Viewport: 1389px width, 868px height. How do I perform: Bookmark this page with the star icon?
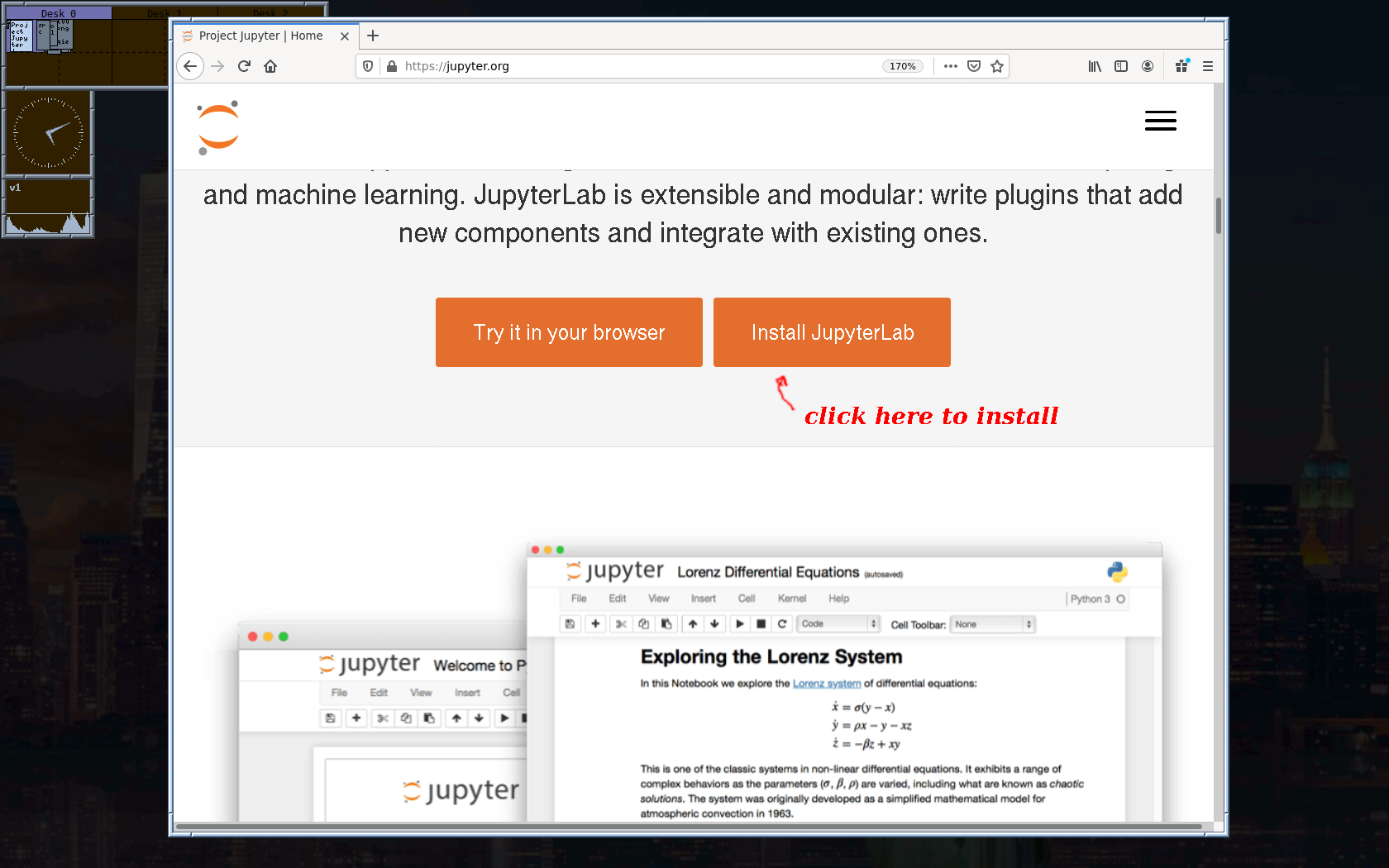[x=997, y=66]
